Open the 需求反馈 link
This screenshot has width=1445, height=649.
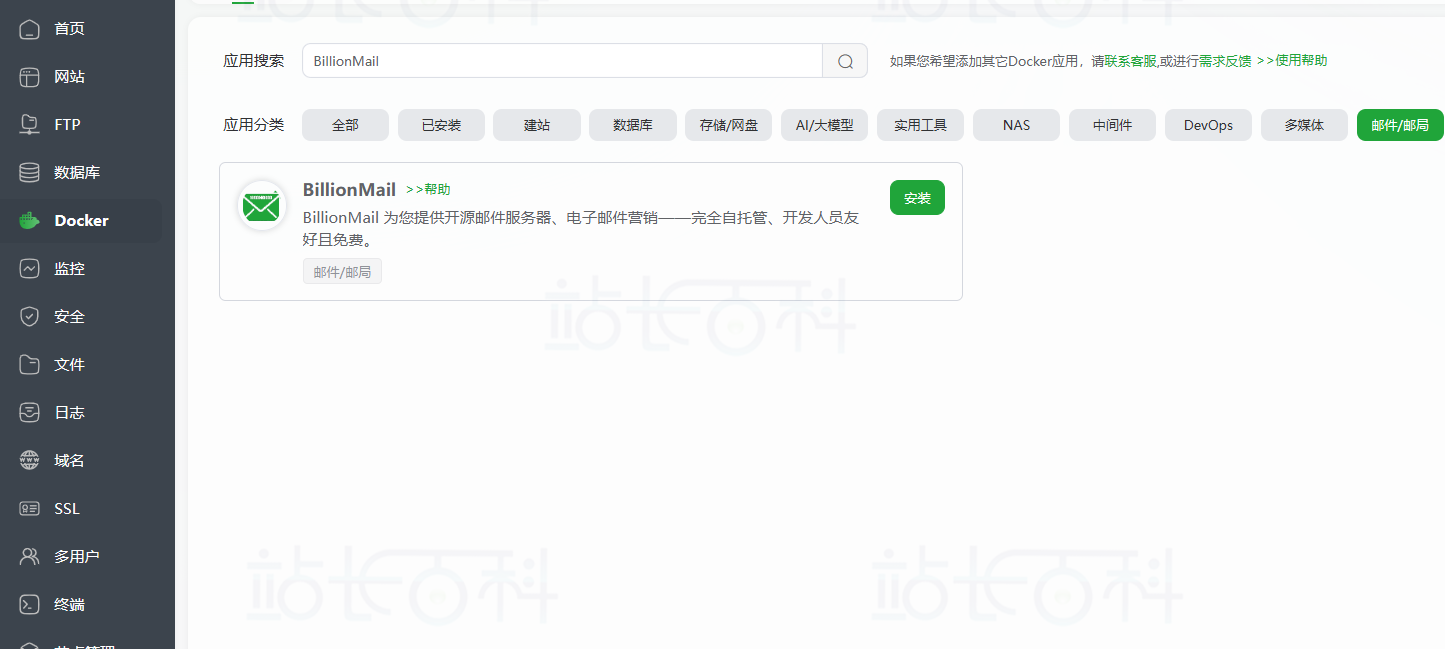tap(1225, 61)
